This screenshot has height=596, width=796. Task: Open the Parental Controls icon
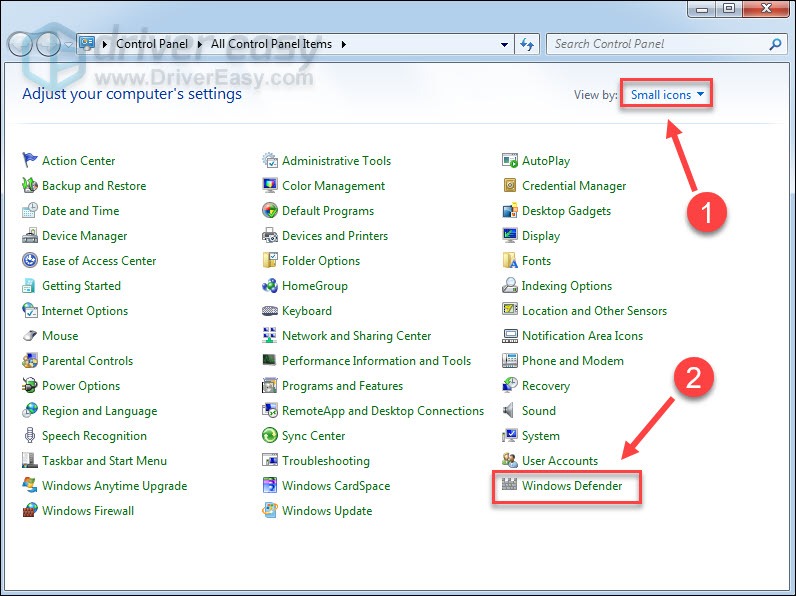[30, 360]
